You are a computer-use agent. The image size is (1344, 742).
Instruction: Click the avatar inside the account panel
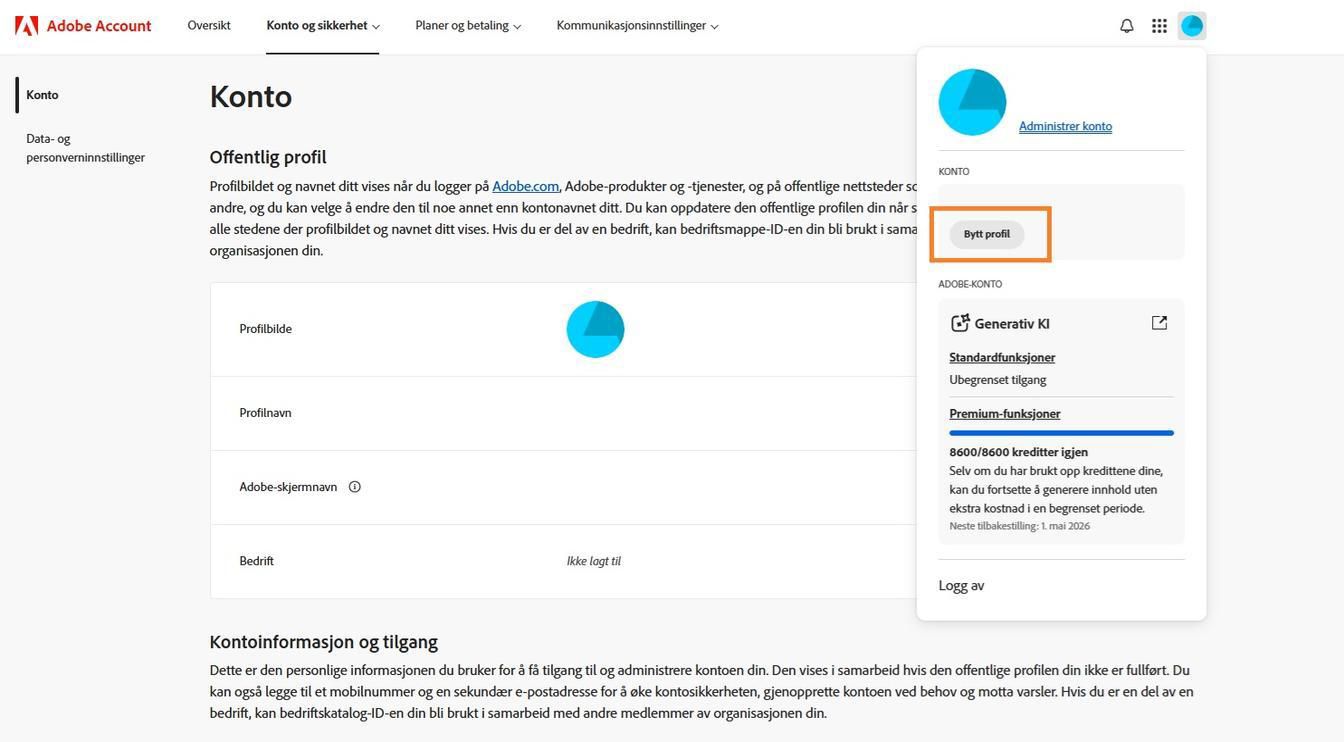click(x=971, y=101)
